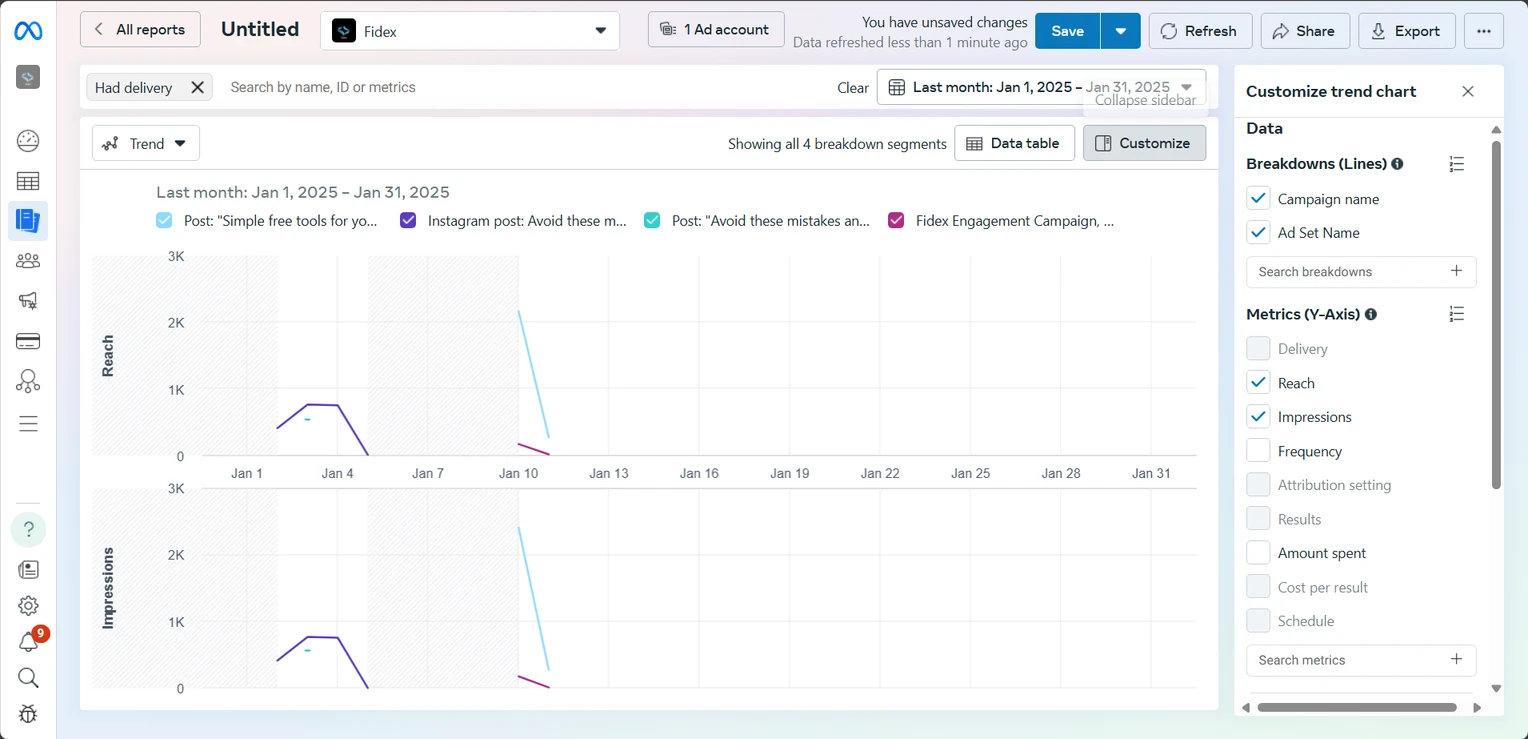
Task: Click the Save button
Action: click(x=1067, y=31)
